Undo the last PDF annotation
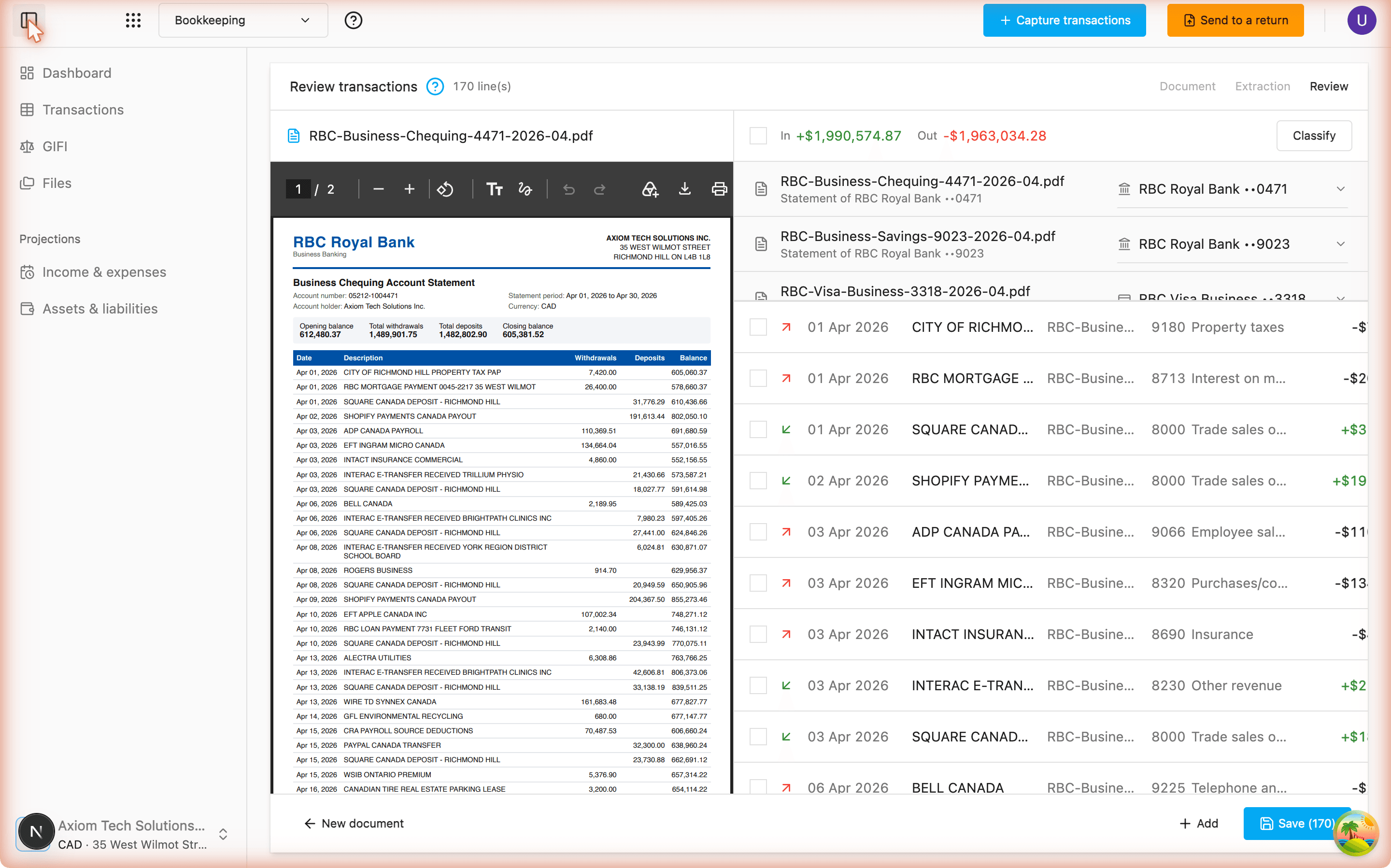 click(x=568, y=189)
